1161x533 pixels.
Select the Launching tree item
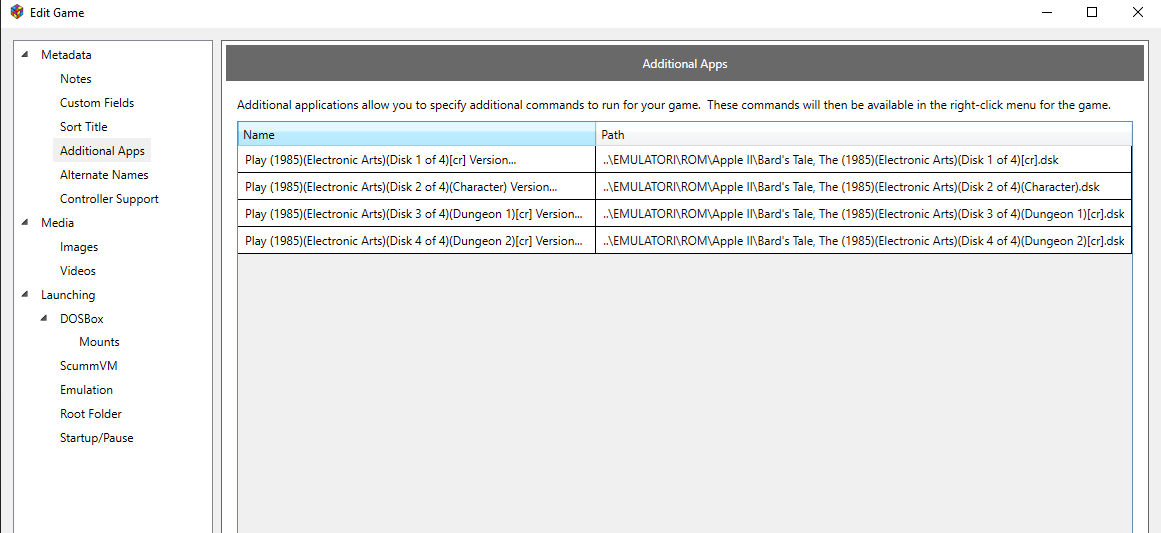point(67,295)
